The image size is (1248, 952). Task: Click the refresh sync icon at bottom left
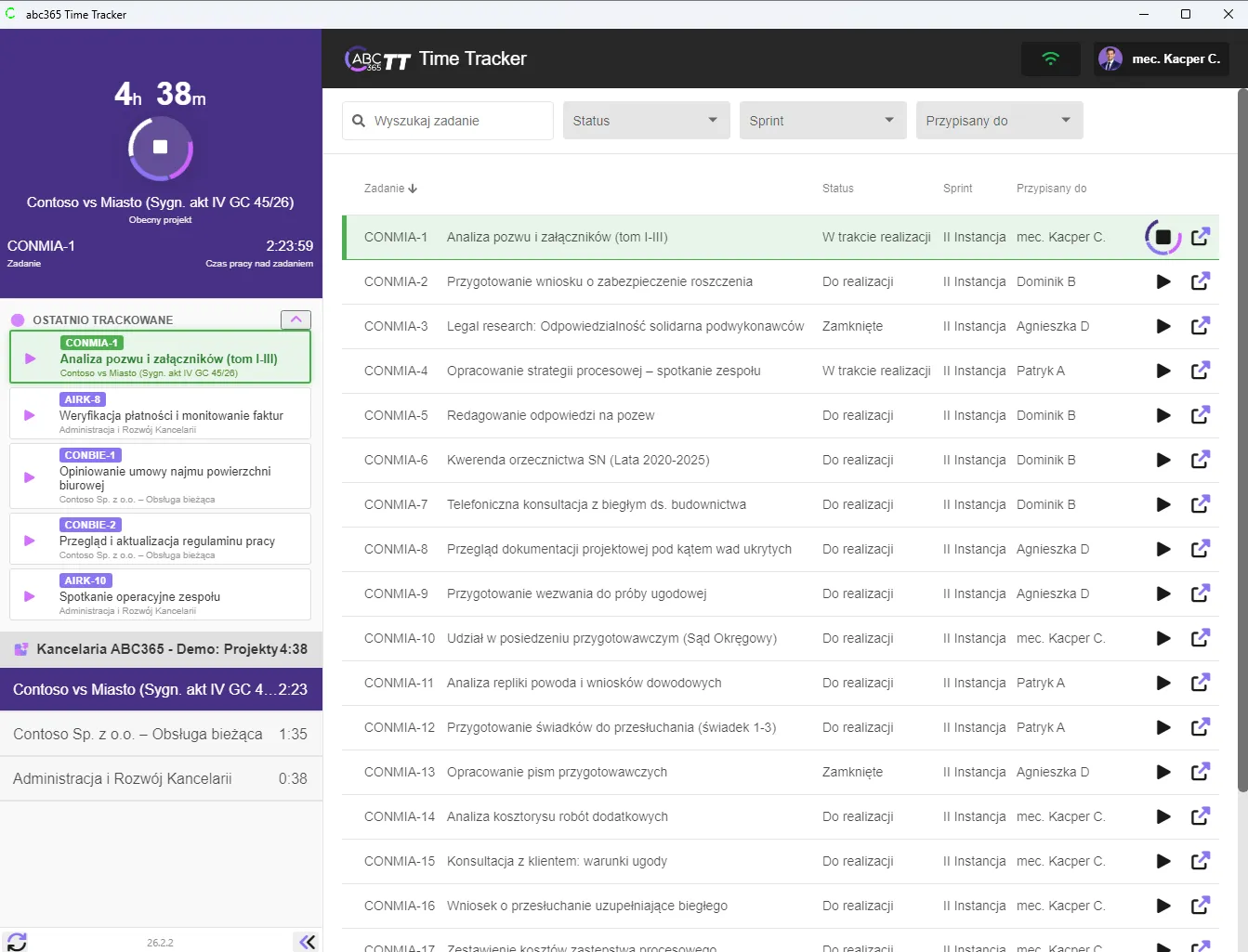pyautogui.click(x=17, y=941)
